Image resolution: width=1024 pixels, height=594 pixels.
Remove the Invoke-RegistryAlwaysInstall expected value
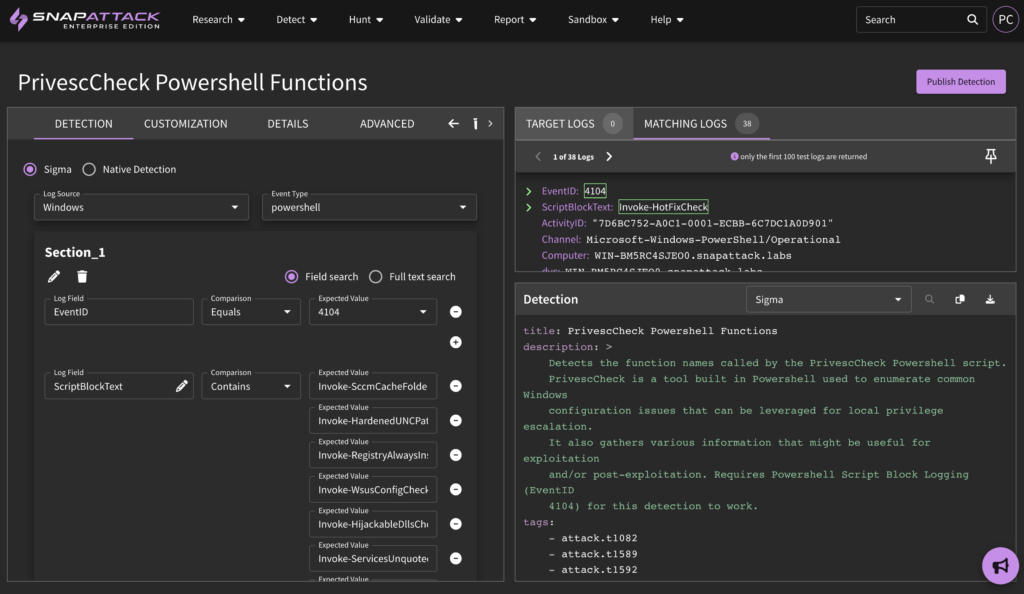click(456, 455)
